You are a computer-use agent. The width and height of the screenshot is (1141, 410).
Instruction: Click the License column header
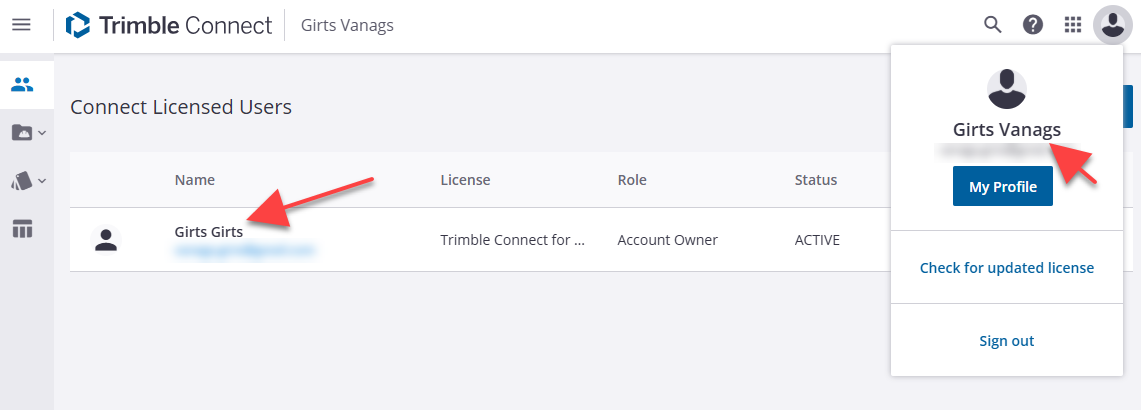click(x=465, y=180)
